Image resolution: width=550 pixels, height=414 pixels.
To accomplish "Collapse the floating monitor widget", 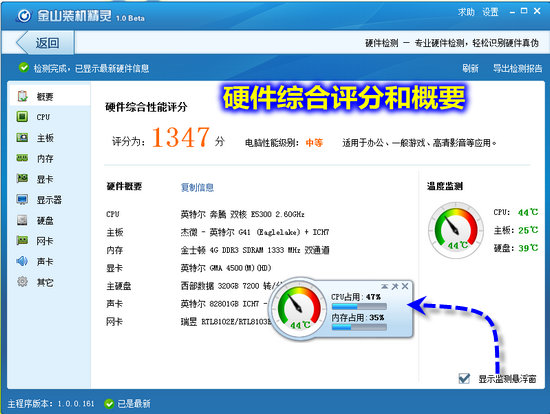I will 385,286.
